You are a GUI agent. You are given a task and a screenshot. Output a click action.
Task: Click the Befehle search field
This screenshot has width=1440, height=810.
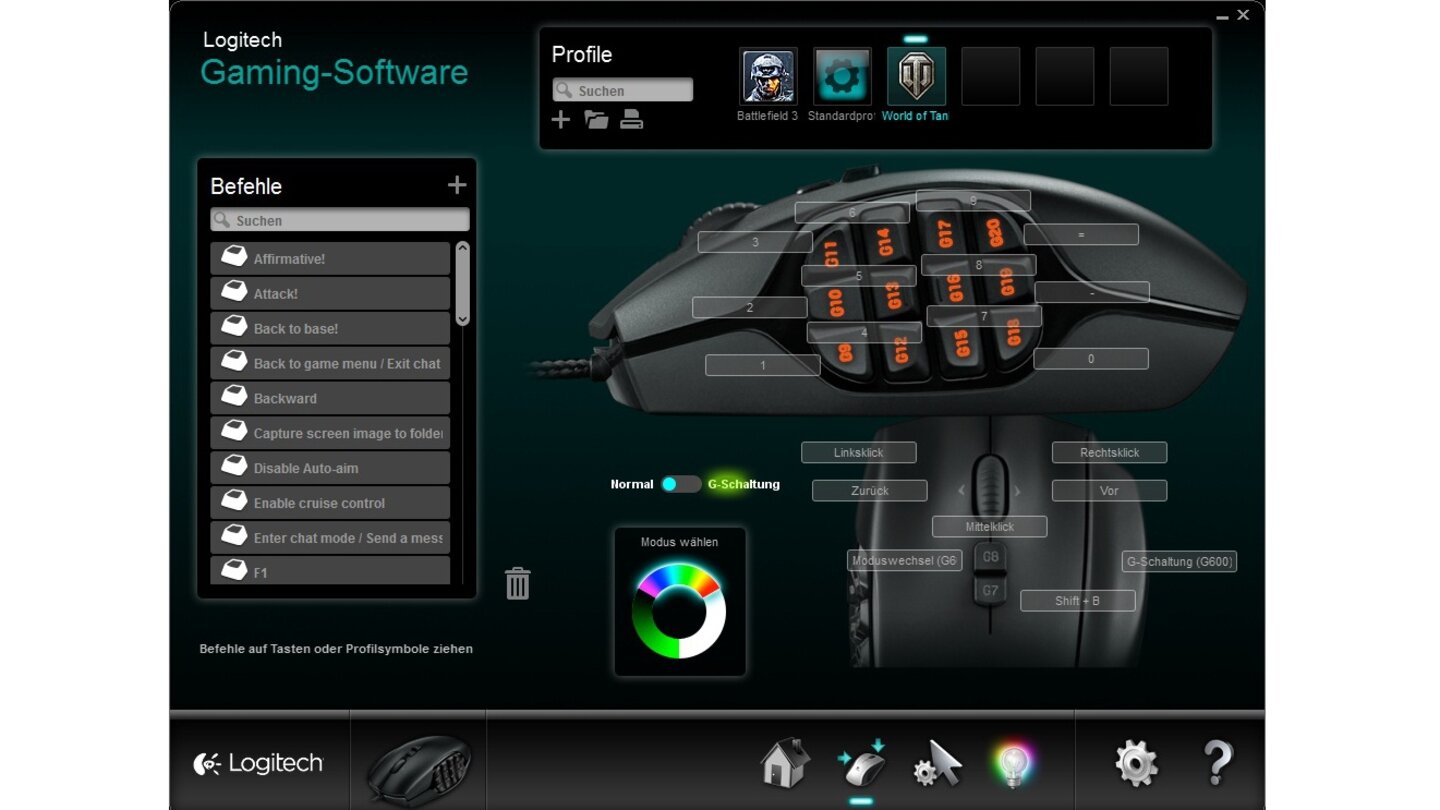pyautogui.click(x=340, y=220)
